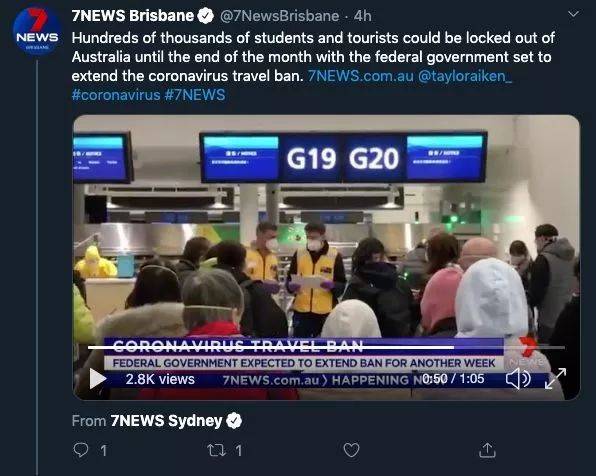The height and width of the screenshot is (476, 596).
Task: Open the #7NEWS hashtag
Action: [195, 95]
